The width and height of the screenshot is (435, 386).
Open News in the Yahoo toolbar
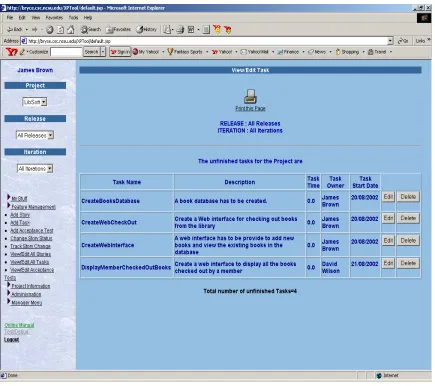pyautogui.click(x=317, y=52)
